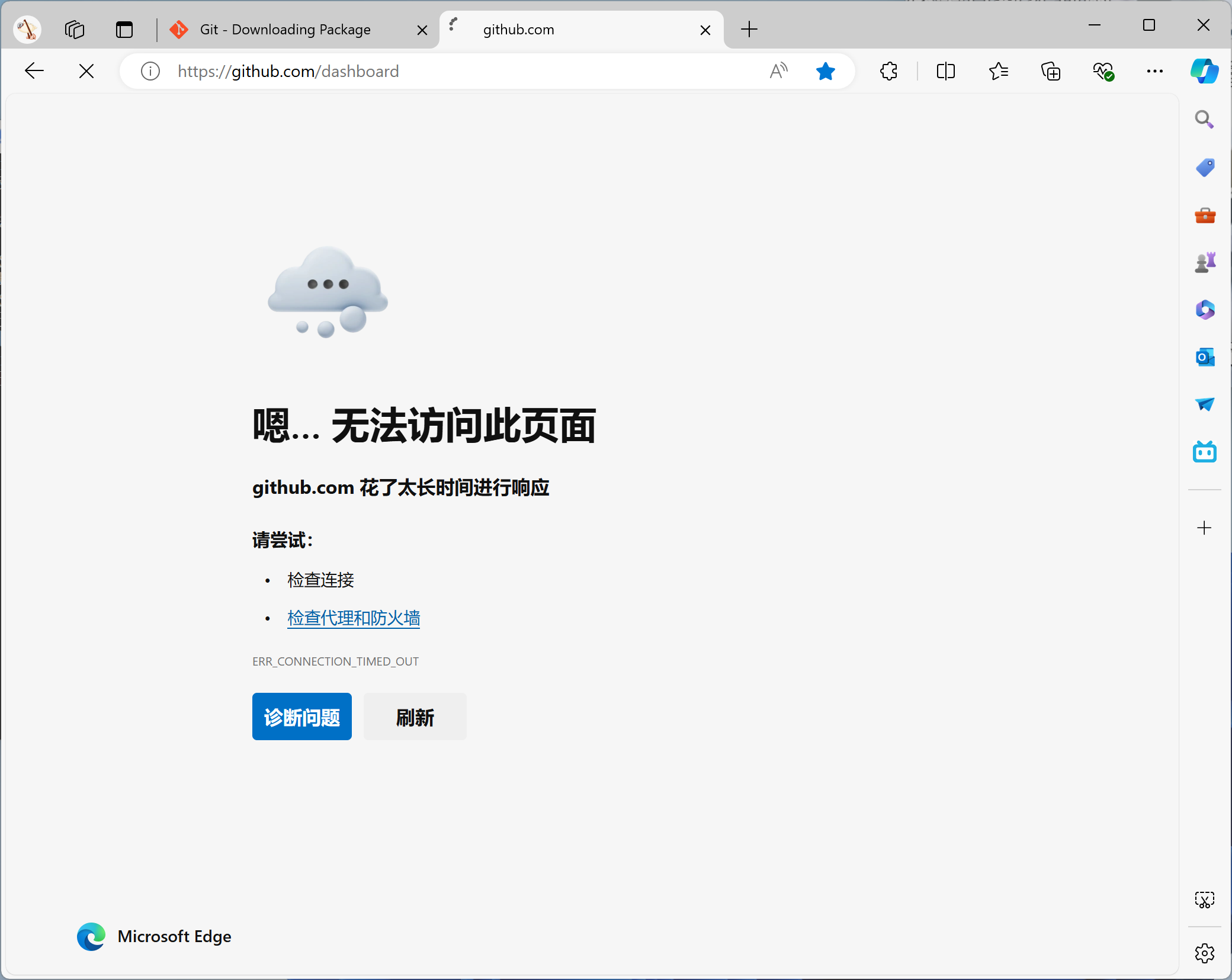
Task: Click the address bar URL
Action: 288,72
